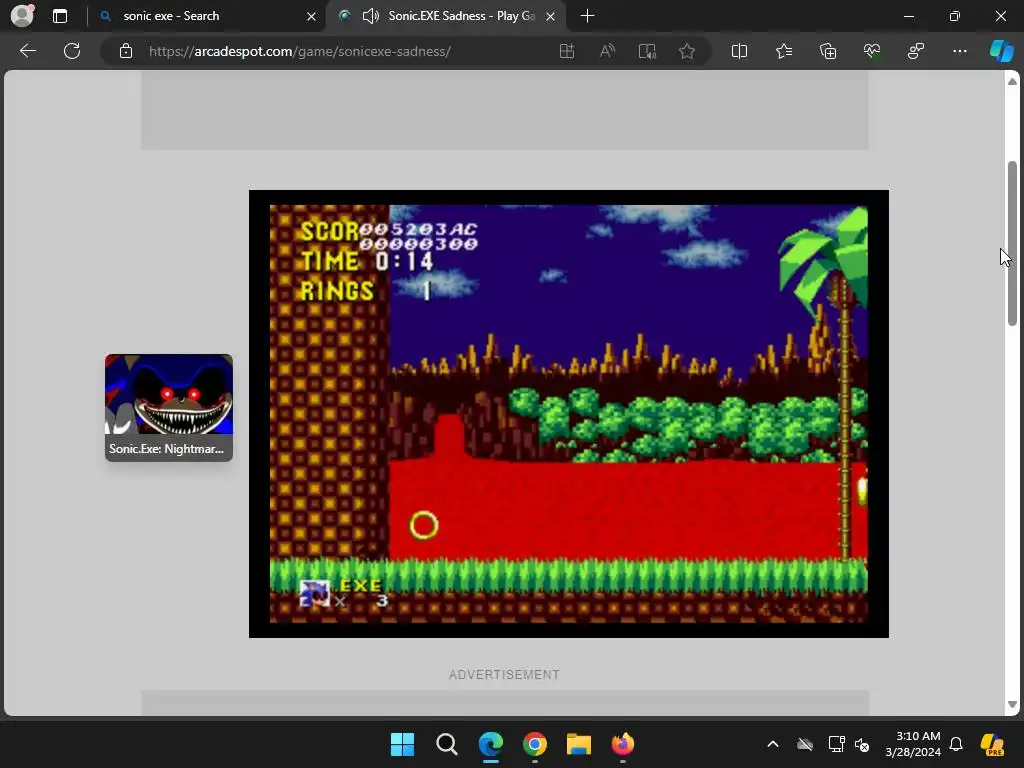Open the Favorites list

coord(784,51)
